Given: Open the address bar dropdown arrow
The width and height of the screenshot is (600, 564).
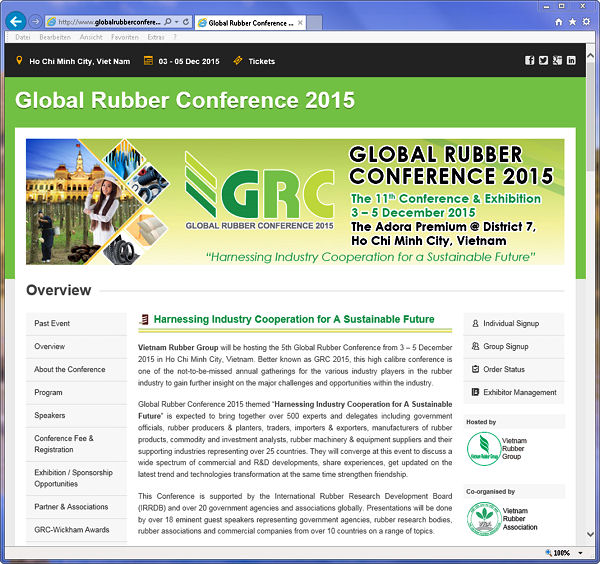Looking at the screenshot, I should [176, 22].
